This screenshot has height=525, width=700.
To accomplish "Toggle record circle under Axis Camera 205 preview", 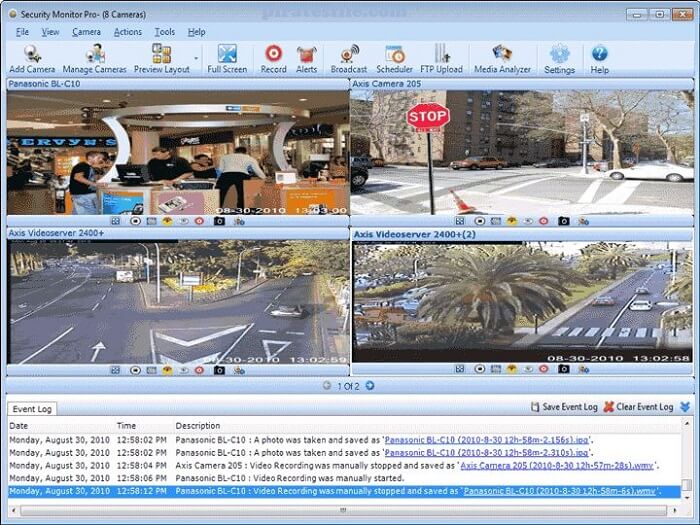I will coord(479,221).
